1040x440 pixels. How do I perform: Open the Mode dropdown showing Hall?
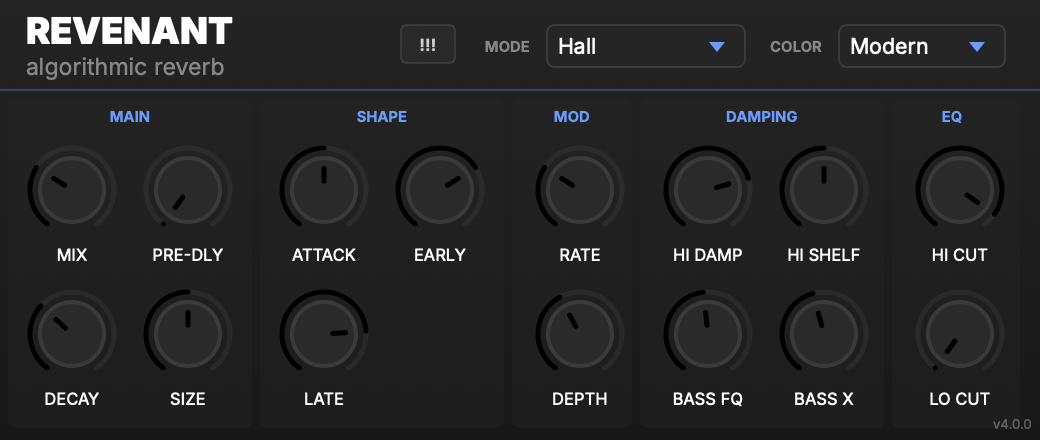tap(645, 46)
